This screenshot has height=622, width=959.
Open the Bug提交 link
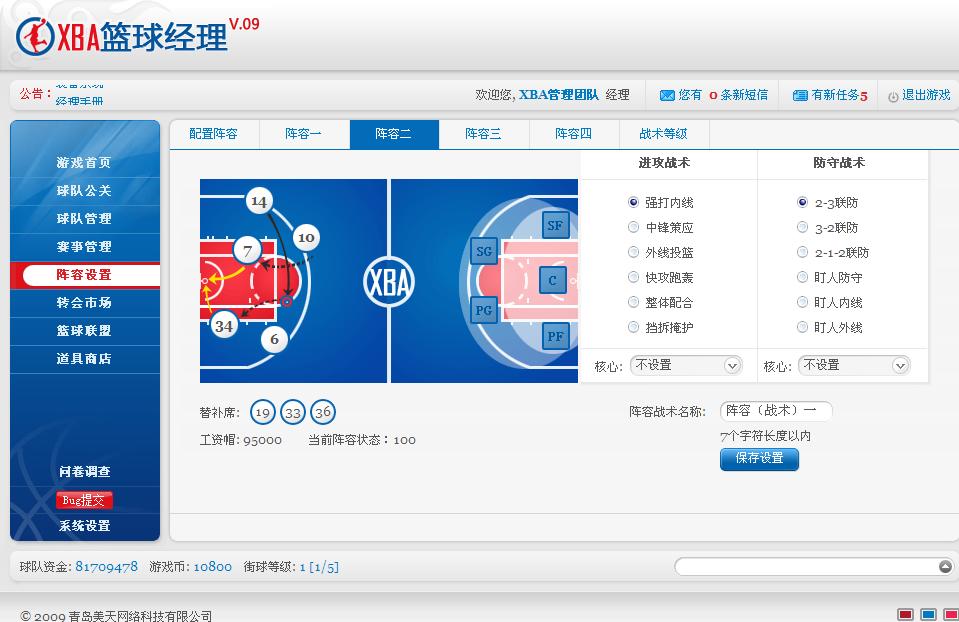pyautogui.click(x=84, y=500)
